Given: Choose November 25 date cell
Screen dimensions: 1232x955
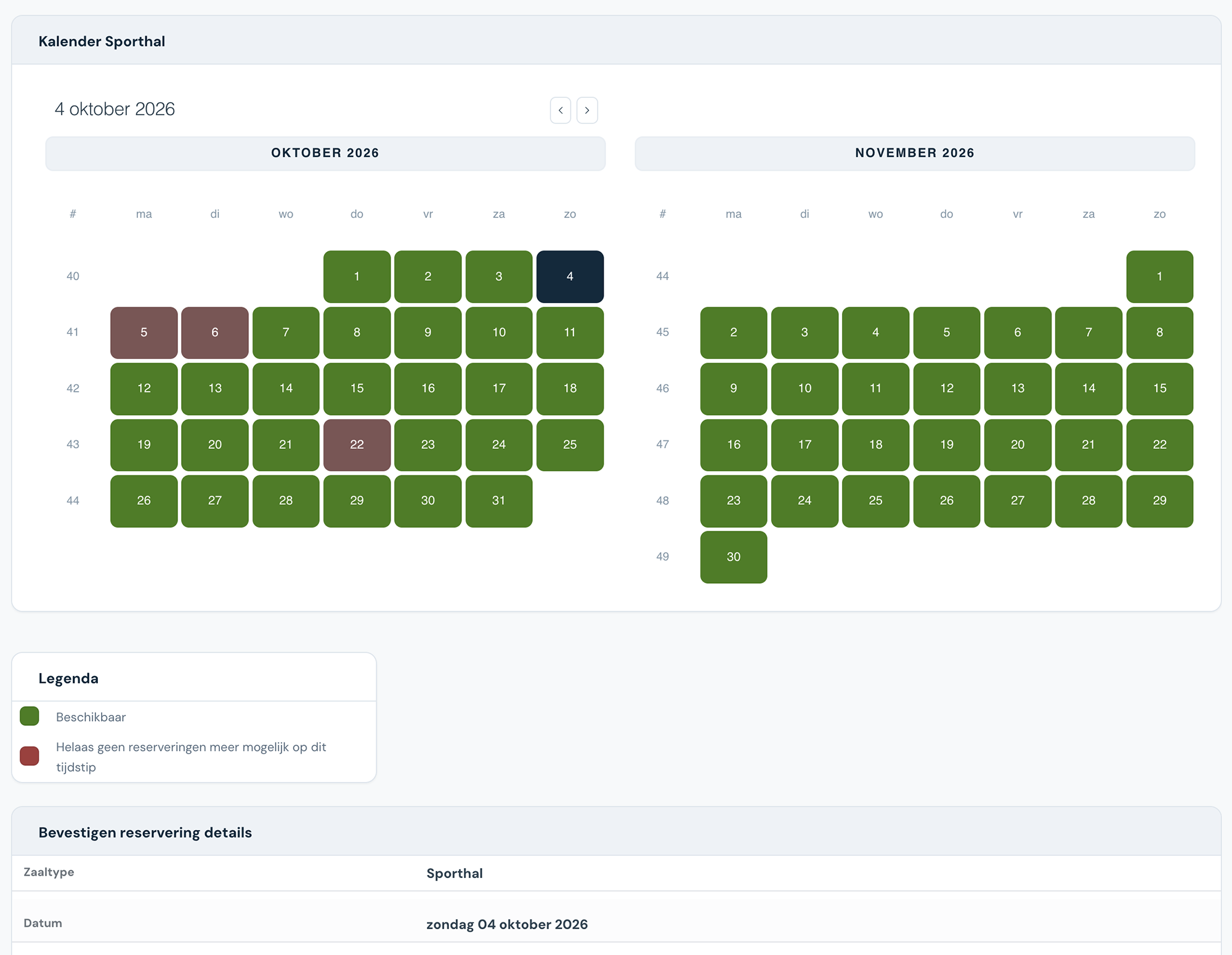Looking at the screenshot, I should pos(875,501).
